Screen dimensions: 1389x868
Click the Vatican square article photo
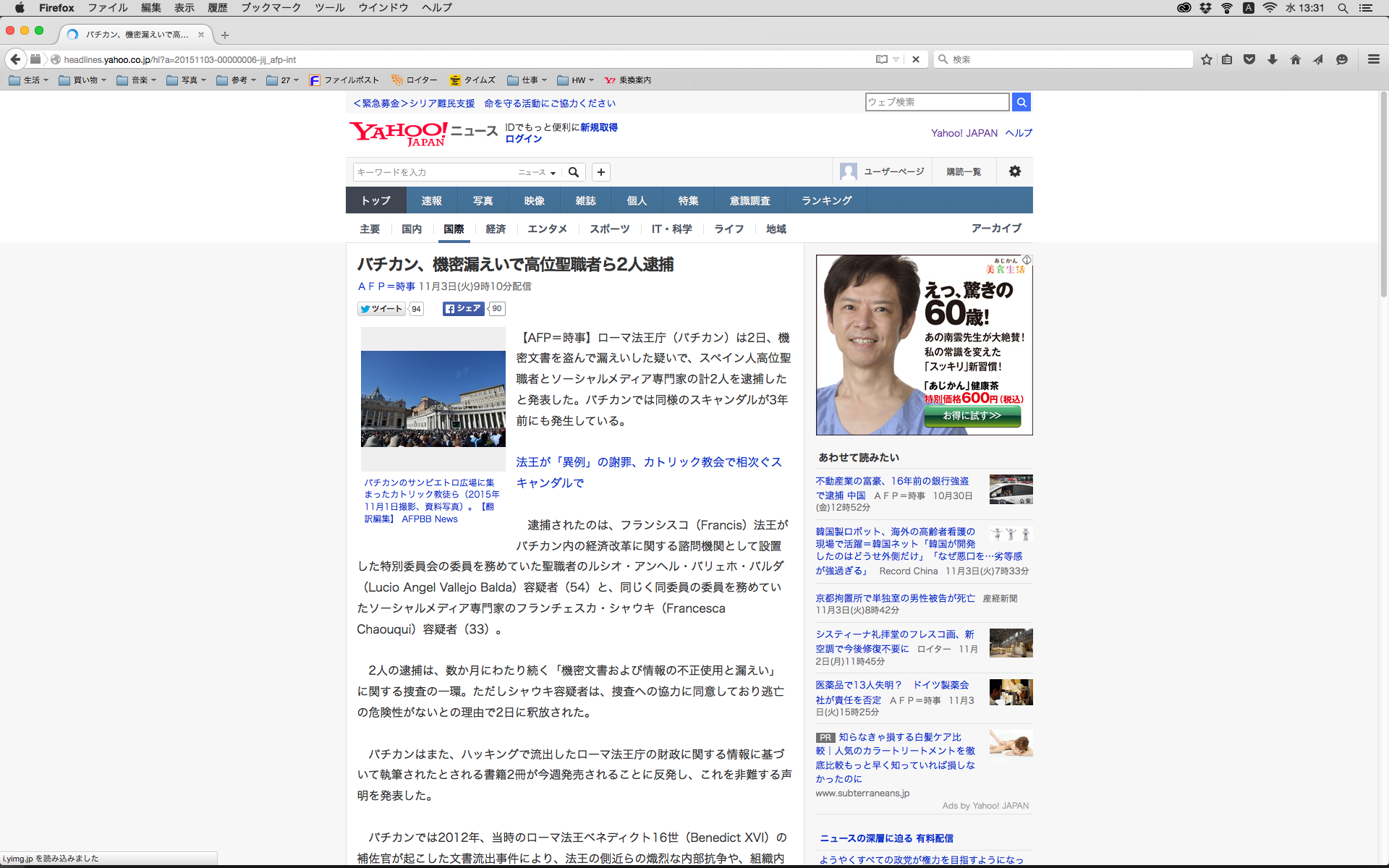tap(433, 399)
